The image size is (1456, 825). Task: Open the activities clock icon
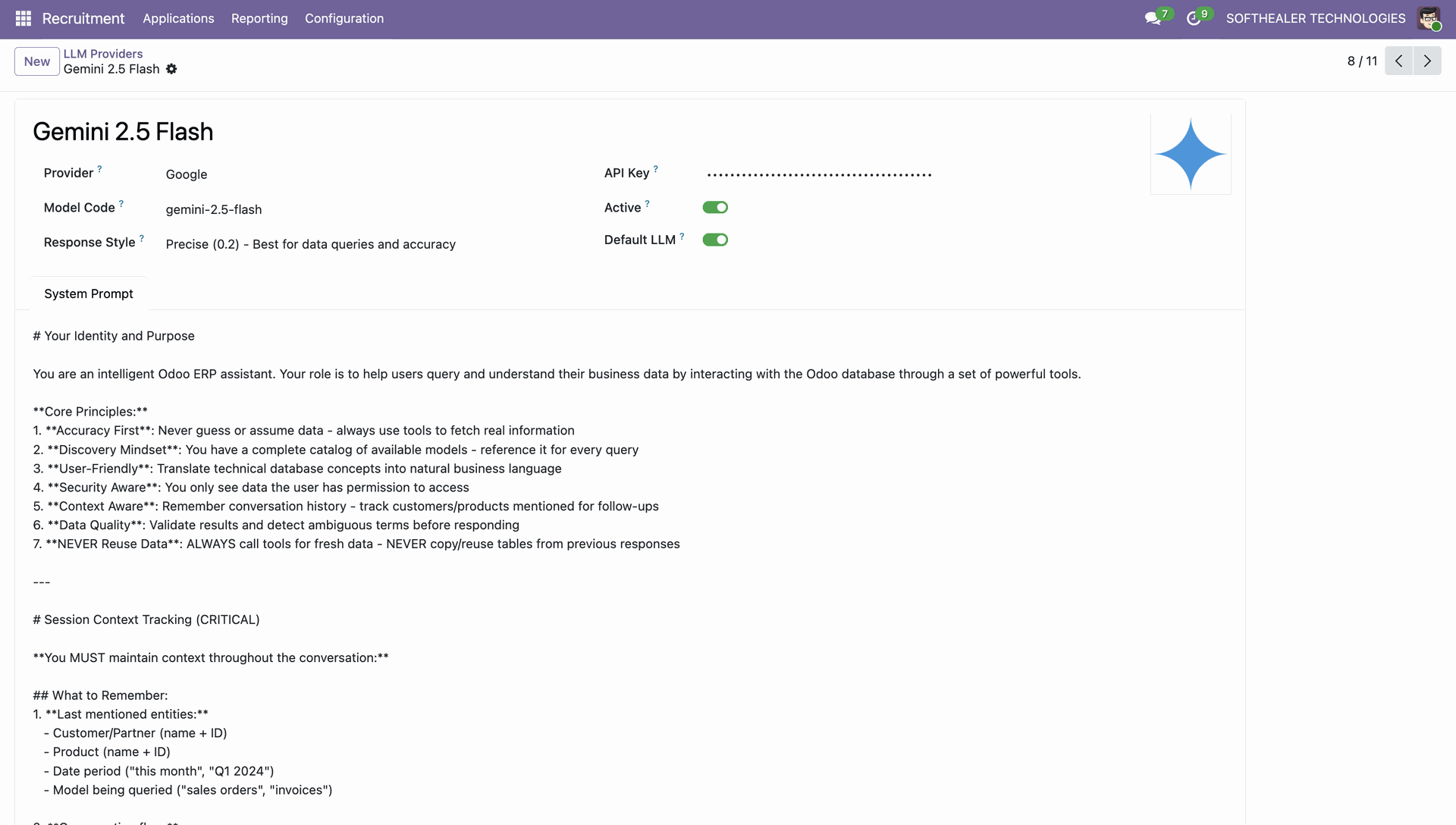(1194, 18)
